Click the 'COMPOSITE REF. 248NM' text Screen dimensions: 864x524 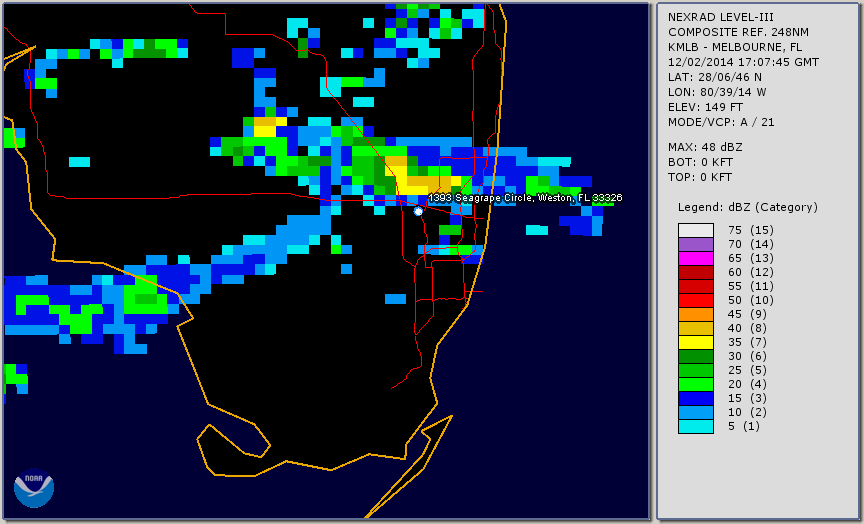tap(738, 32)
